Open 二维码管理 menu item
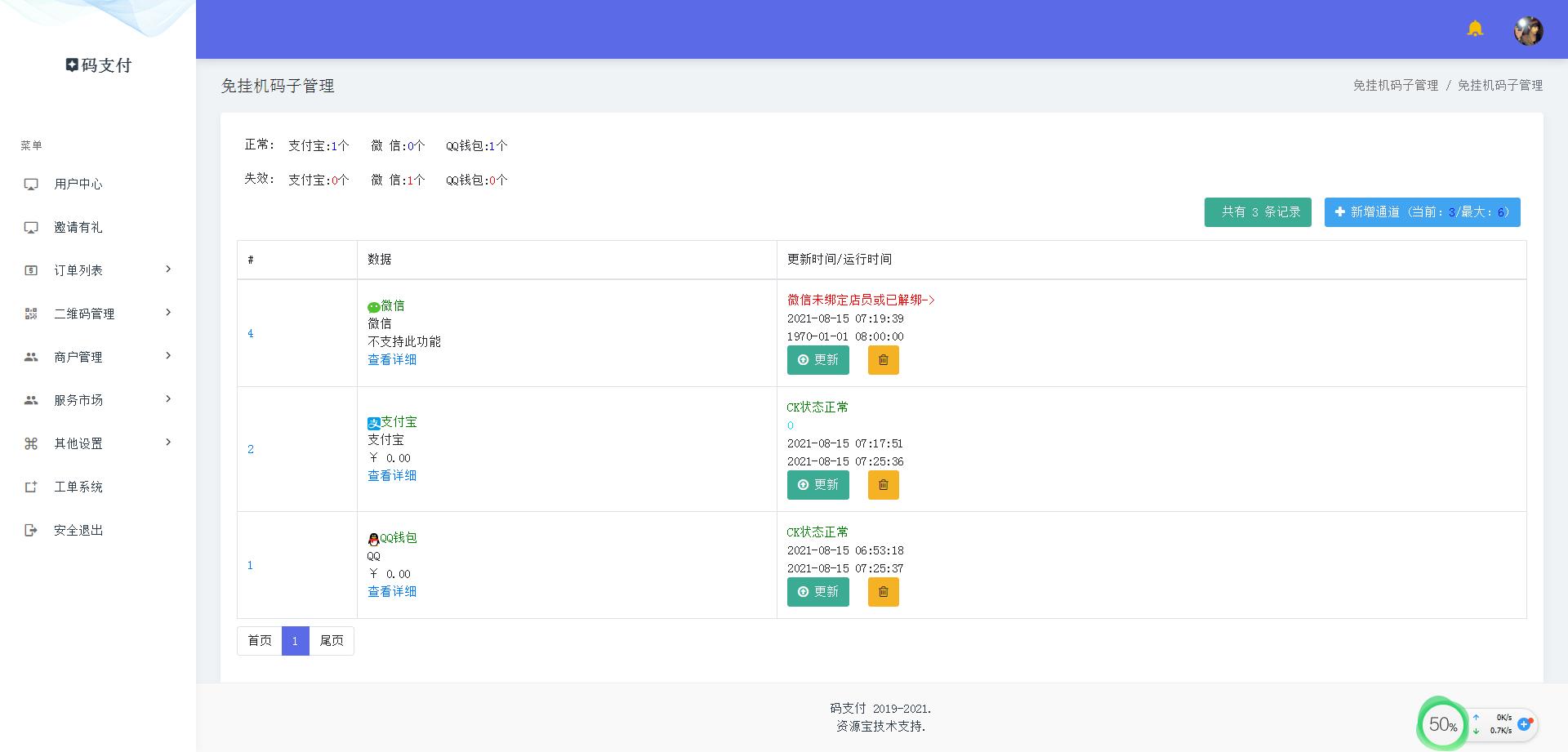 coord(98,314)
